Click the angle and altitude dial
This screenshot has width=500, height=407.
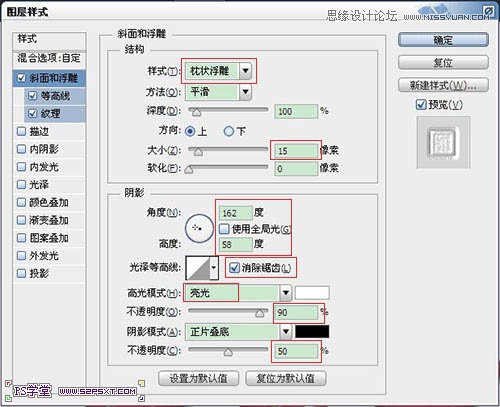pyautogui.click(x=199, y=229)
